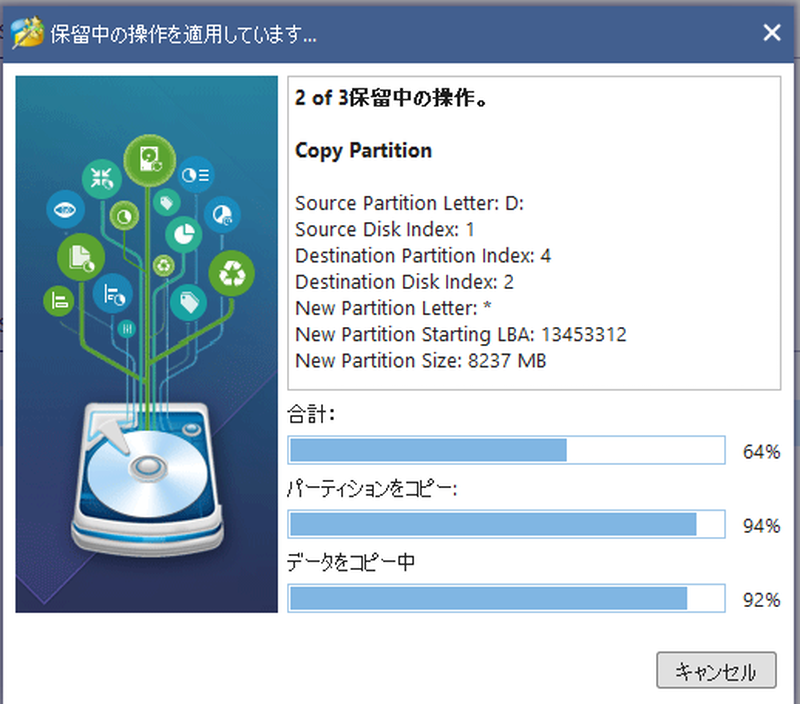Close the pending operations dialog
The height and width of the screenshot is (704, 800).
click(771, 33)
